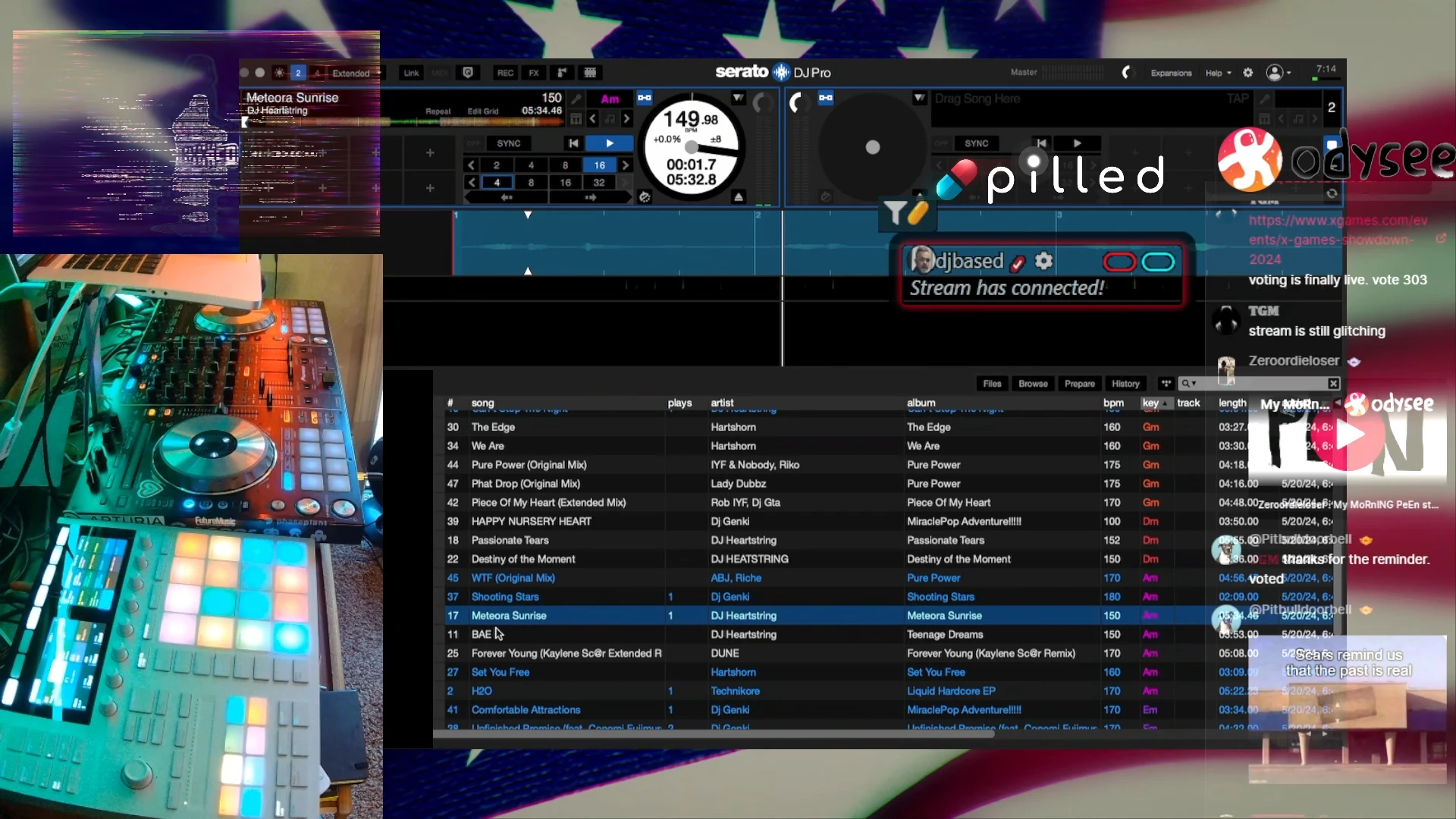Click deck 1 key shift left arrow
This screenshot has height=819, width=1456.
click(593, 119)
